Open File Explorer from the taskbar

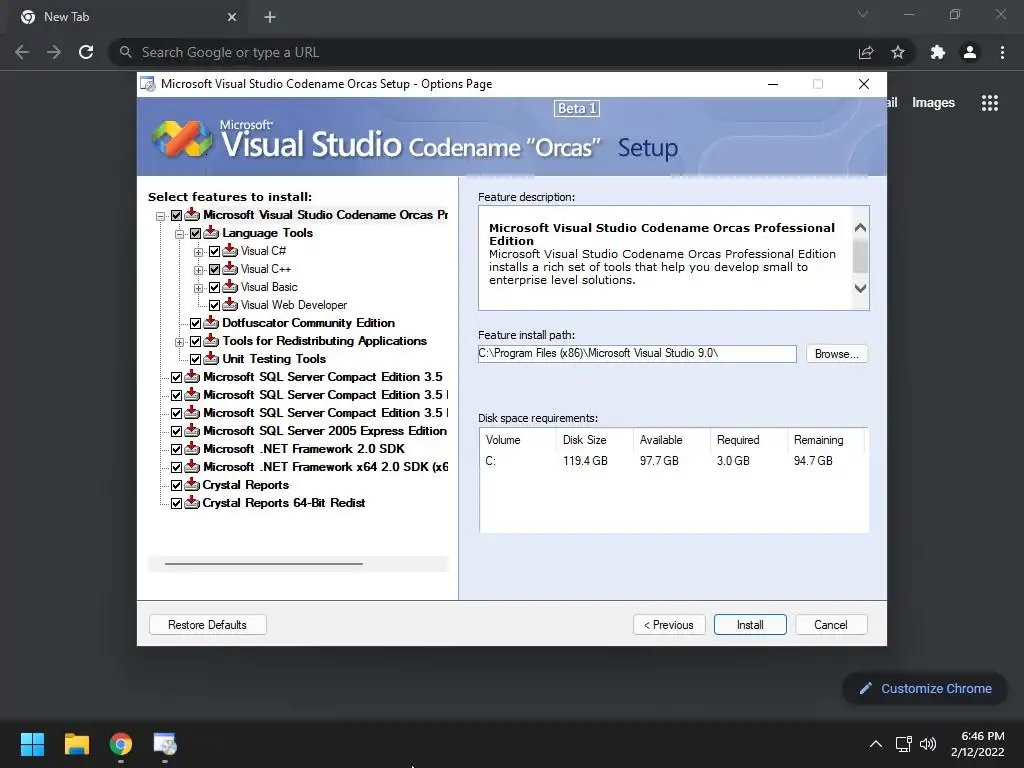pyautogui.click(x=76, y=744)
